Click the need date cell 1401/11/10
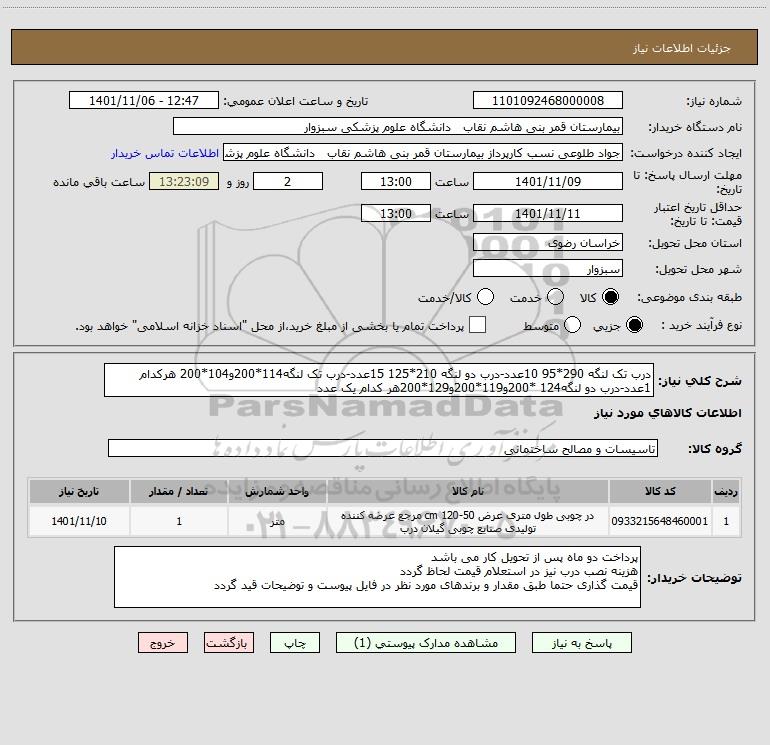Screen dimensions: 770x745 click(79, 521)
